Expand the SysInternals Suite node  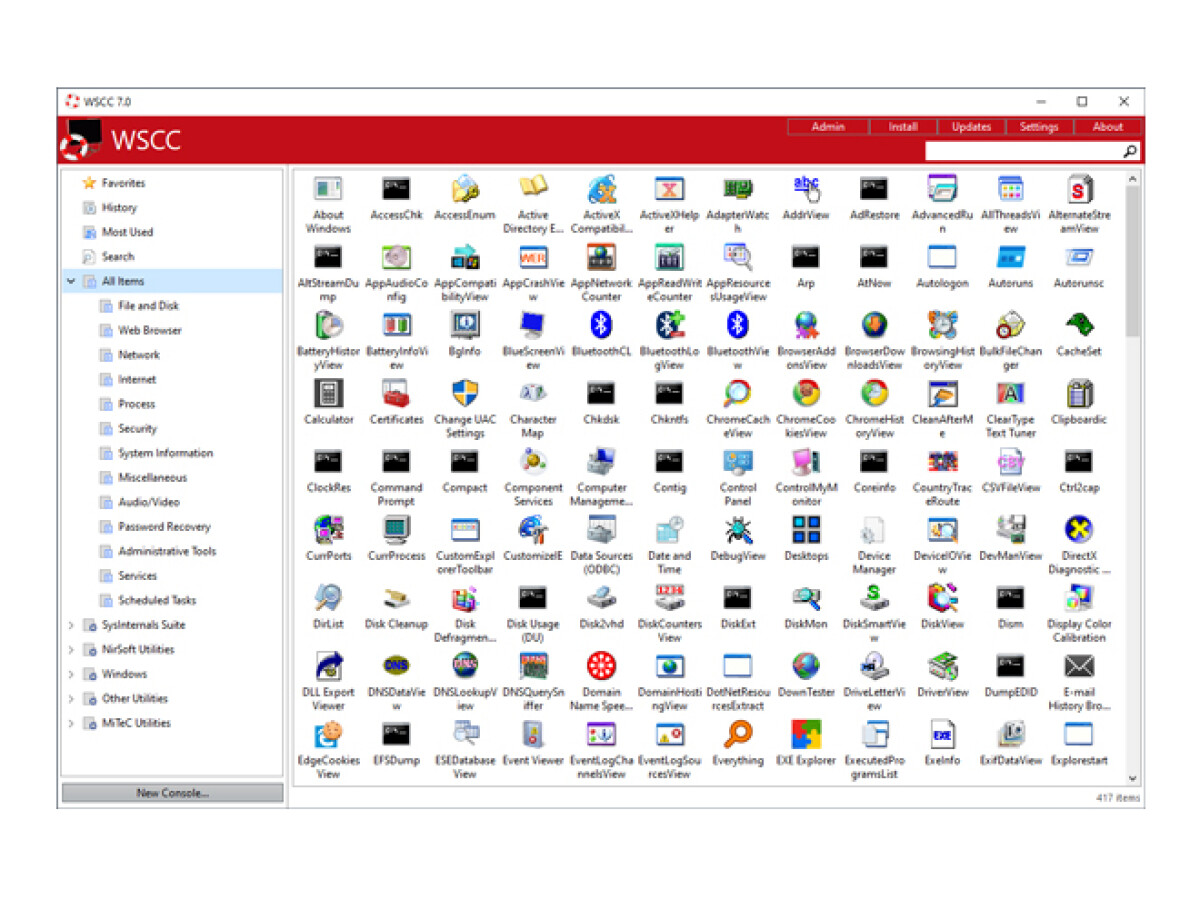coord(71,625)
